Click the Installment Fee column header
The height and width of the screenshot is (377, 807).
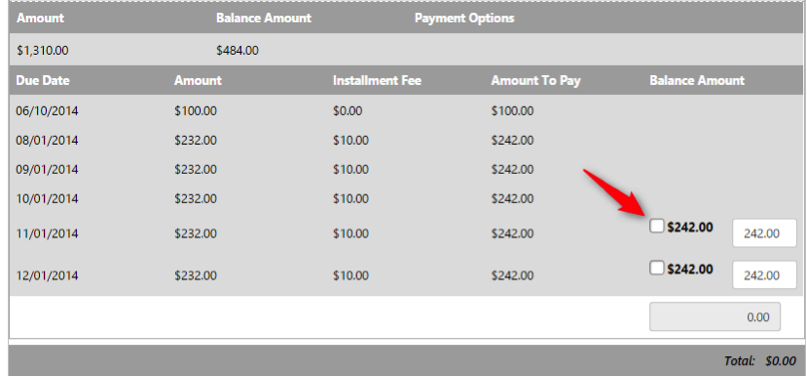(x=377, y=81)
